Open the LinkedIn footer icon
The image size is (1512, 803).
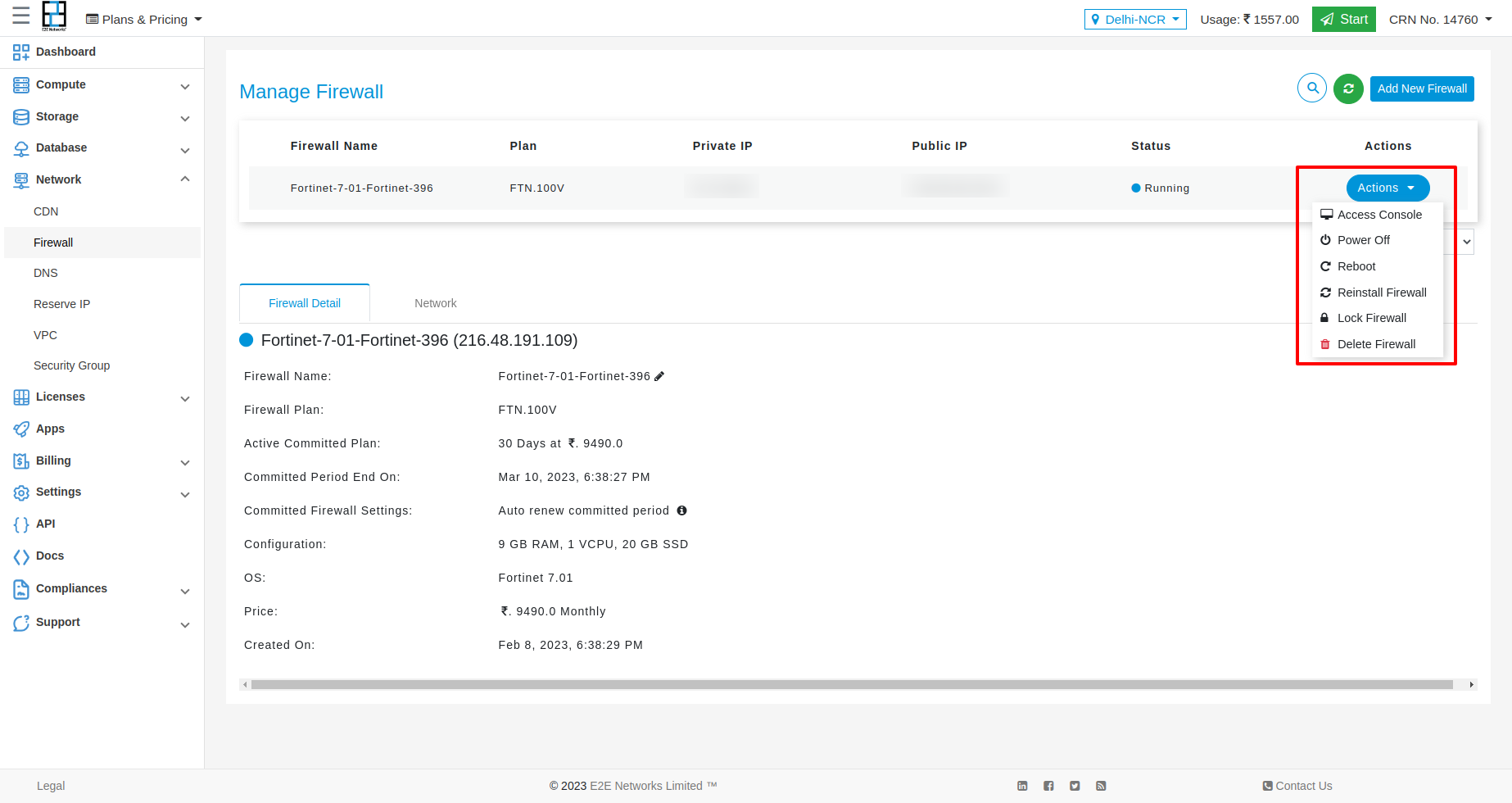point(1022,786)
